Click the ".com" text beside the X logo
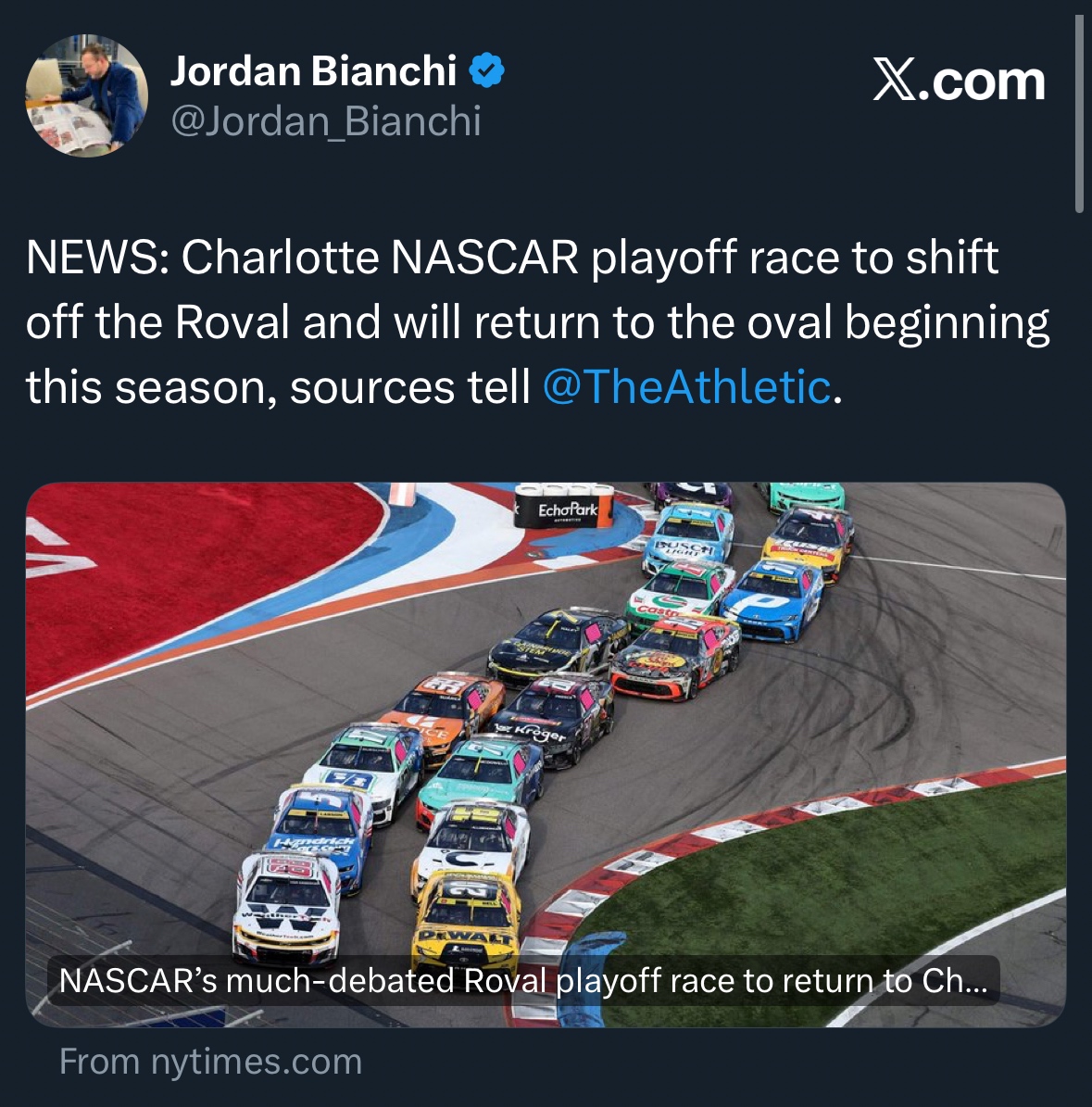 [981, 82]
